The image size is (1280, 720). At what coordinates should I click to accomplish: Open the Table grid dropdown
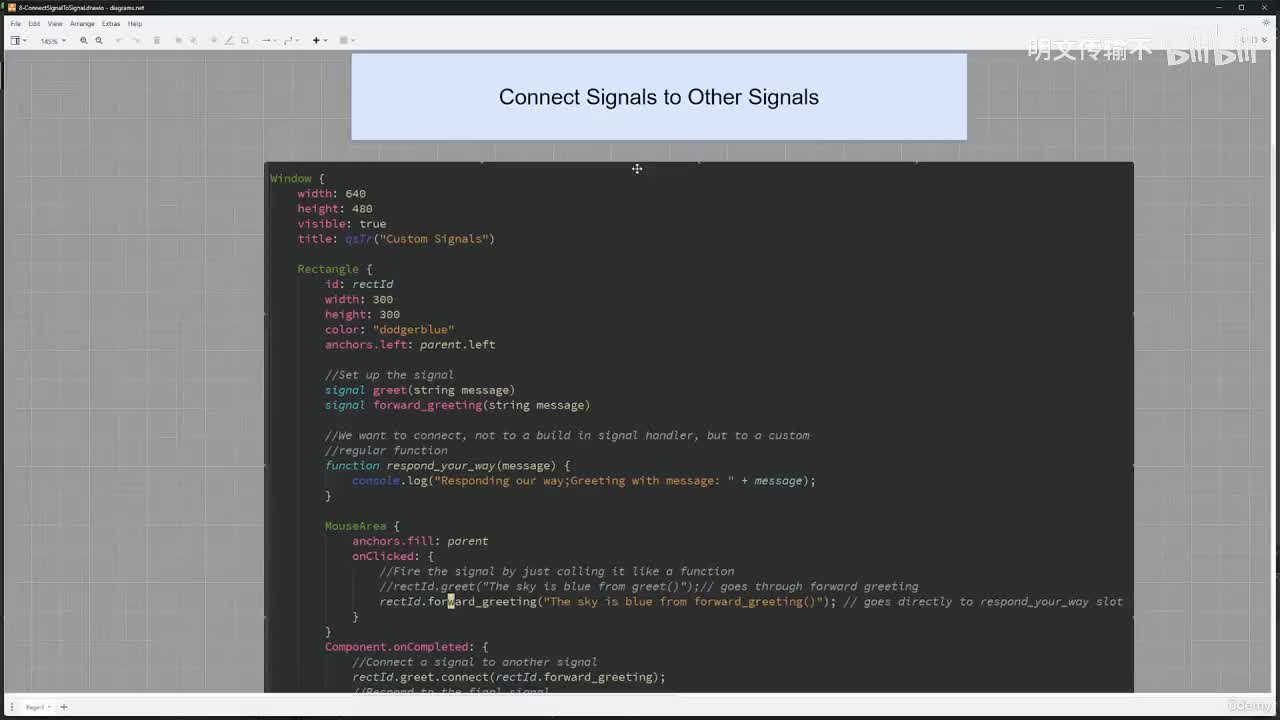346,41
